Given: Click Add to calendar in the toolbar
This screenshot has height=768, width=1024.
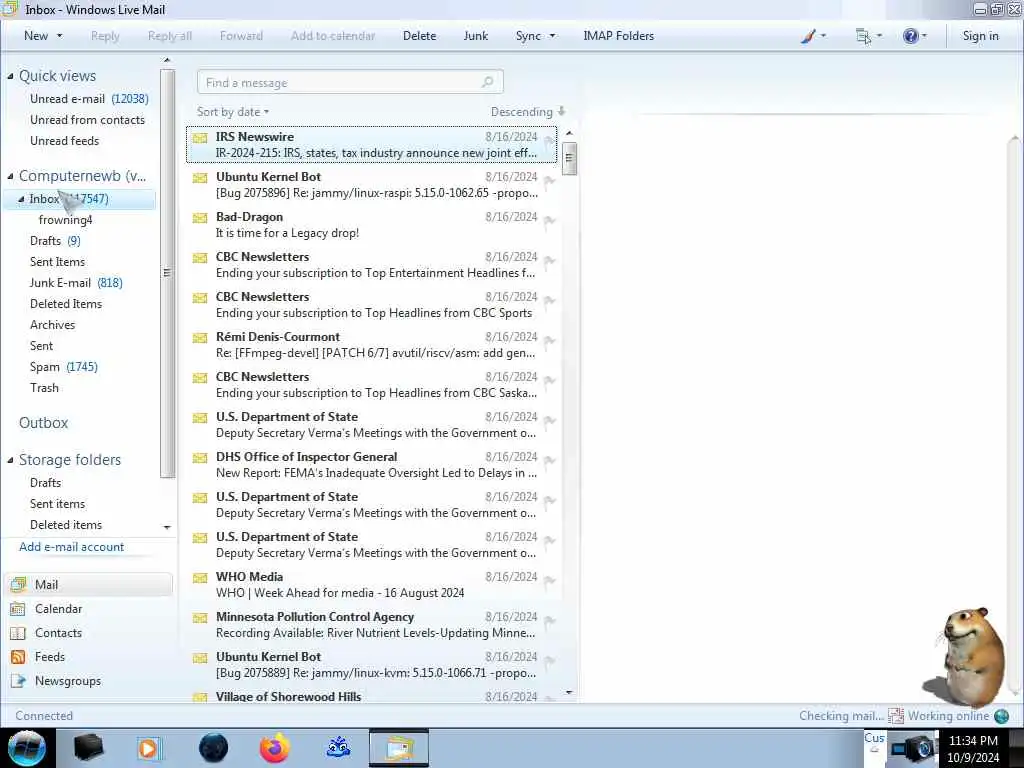Looking at the screenshot, I should (x=333, y=36).
